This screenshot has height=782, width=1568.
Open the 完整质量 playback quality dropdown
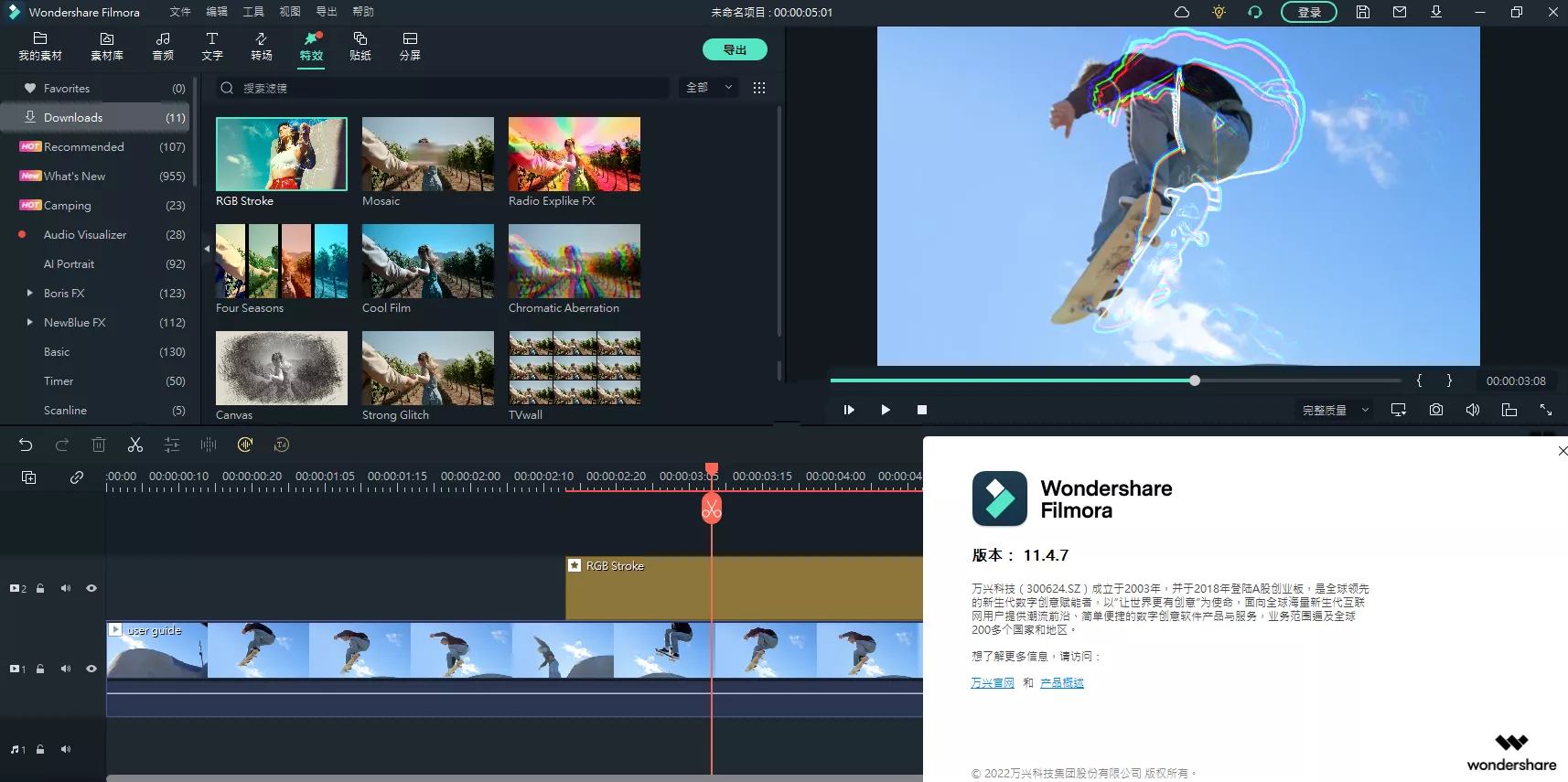(x=1336, y=410)
